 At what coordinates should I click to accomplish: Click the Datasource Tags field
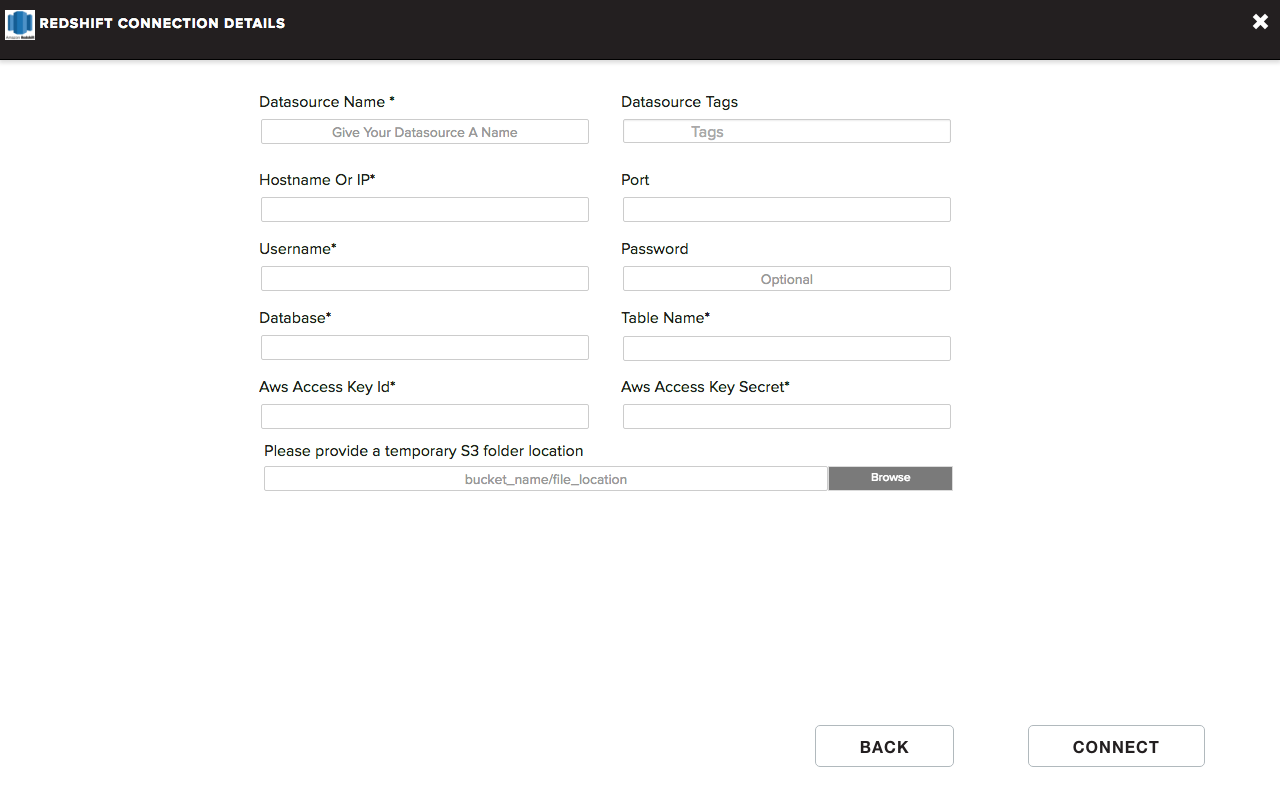(x=787, y=131)
